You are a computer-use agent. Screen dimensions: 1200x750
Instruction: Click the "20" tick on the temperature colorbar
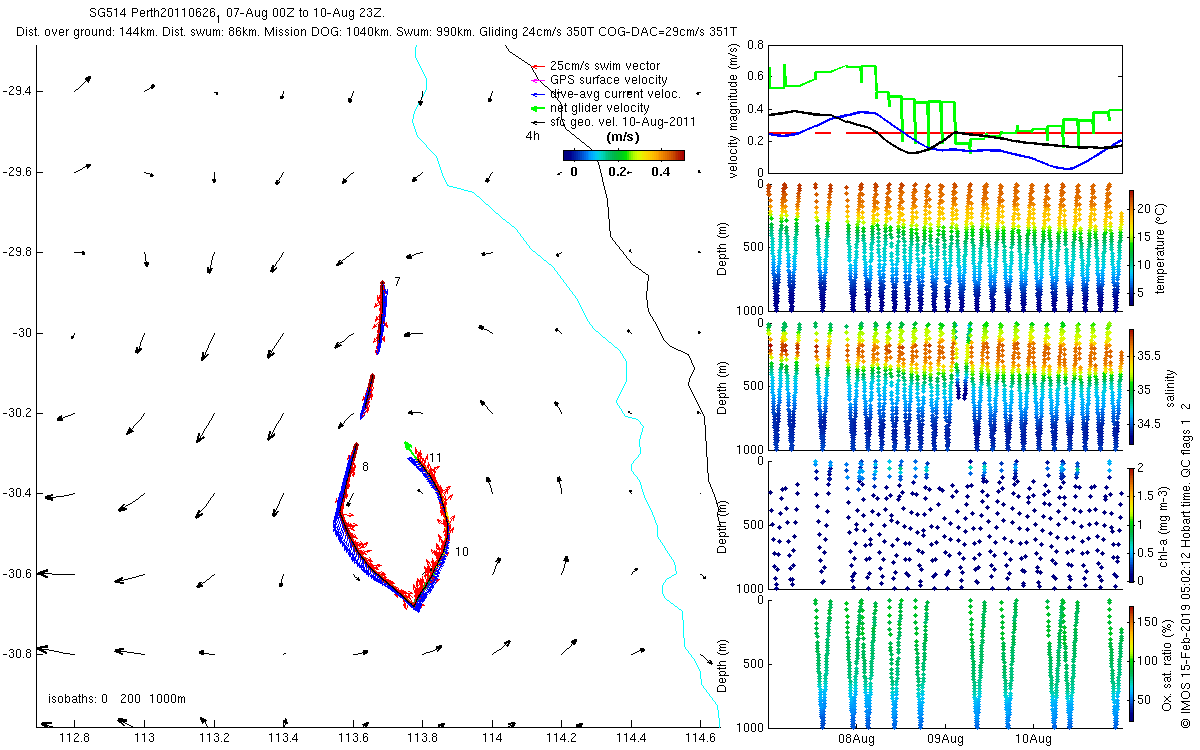pos(1146,209)
